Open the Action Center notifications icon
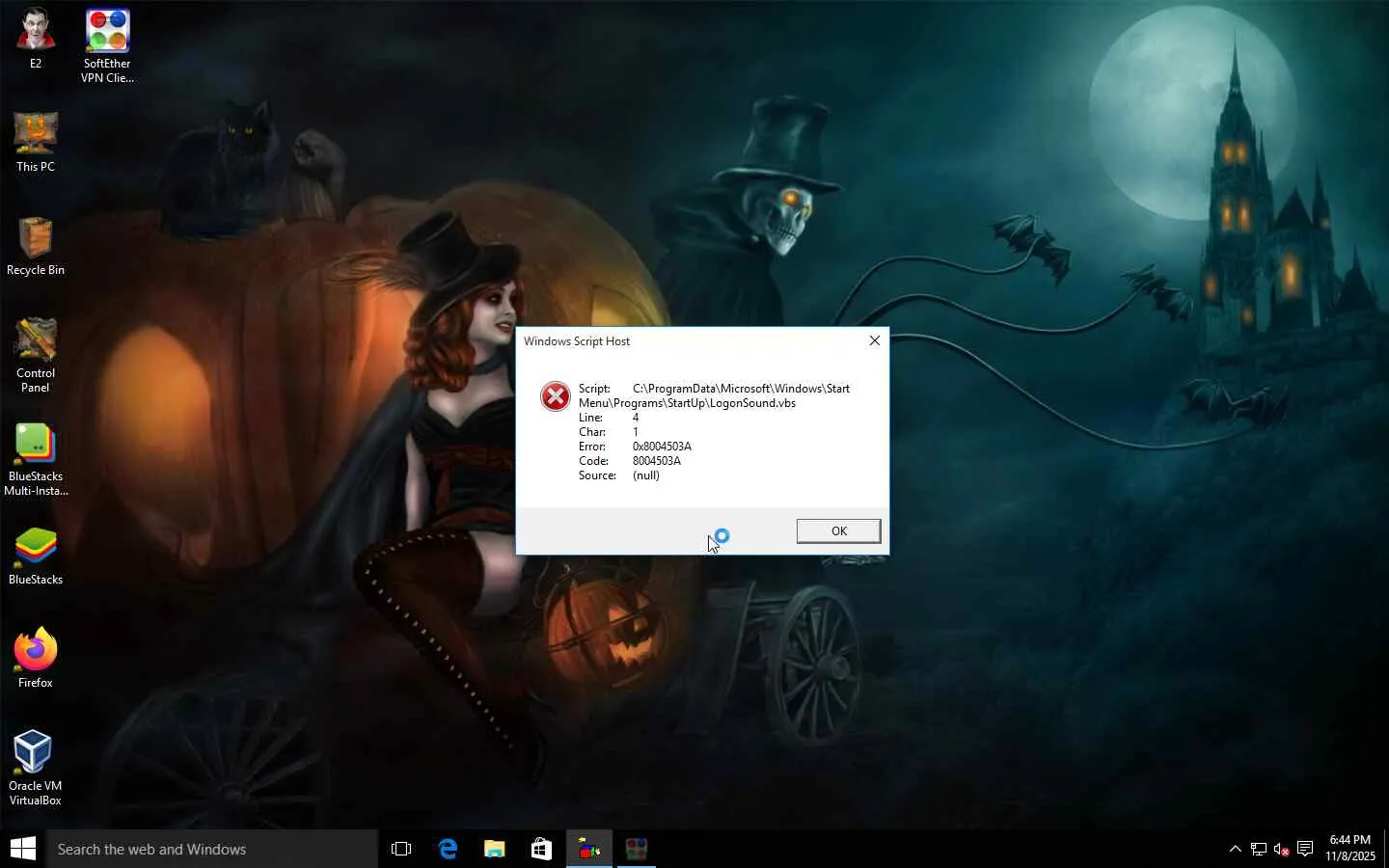Image resolution: width=1389 pixels, height=868 pixels. (x=1305, y=849)
